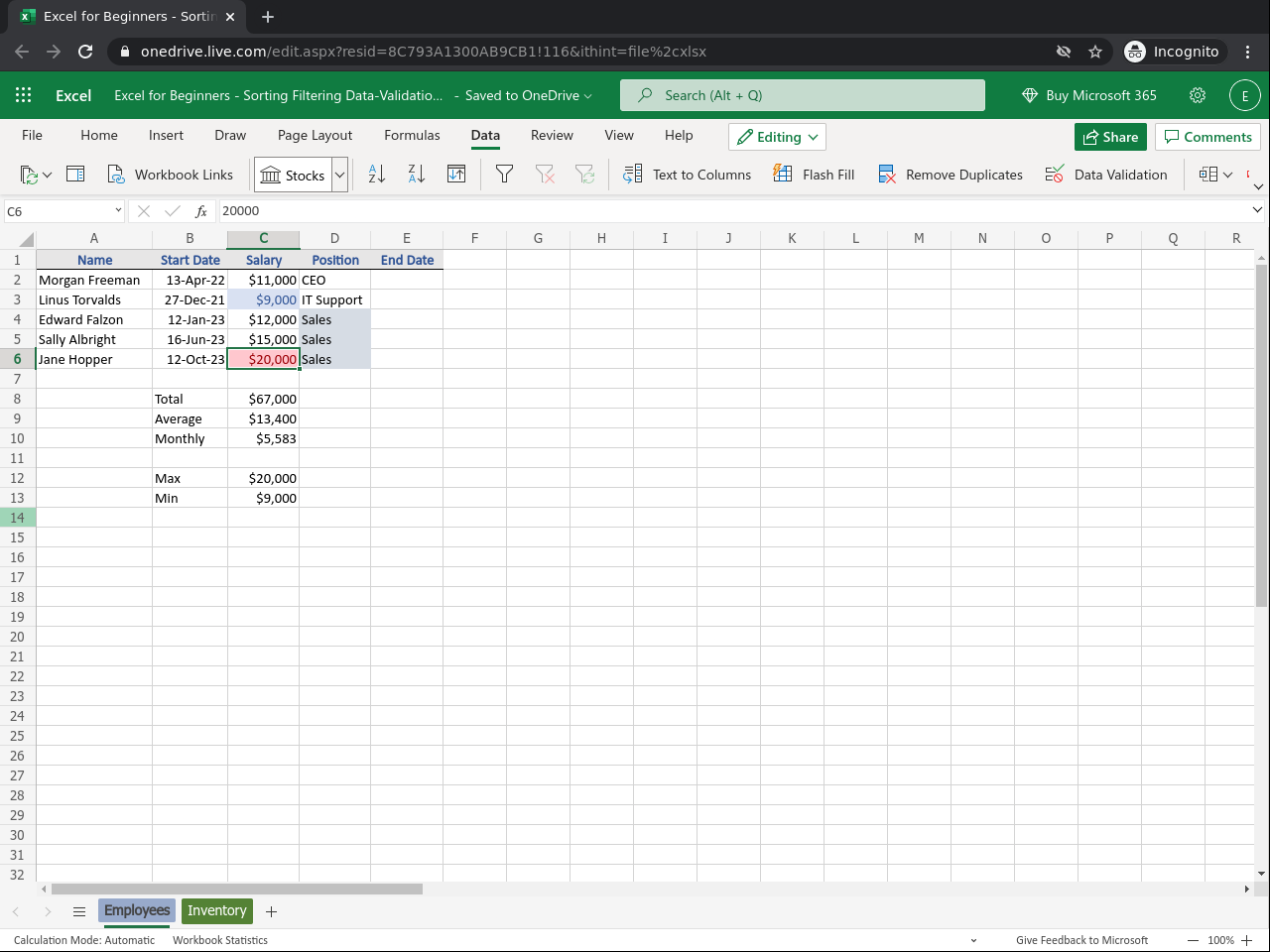Click the horizontal scrollbar thumb

pyautogui.click(x=236, y=890)
